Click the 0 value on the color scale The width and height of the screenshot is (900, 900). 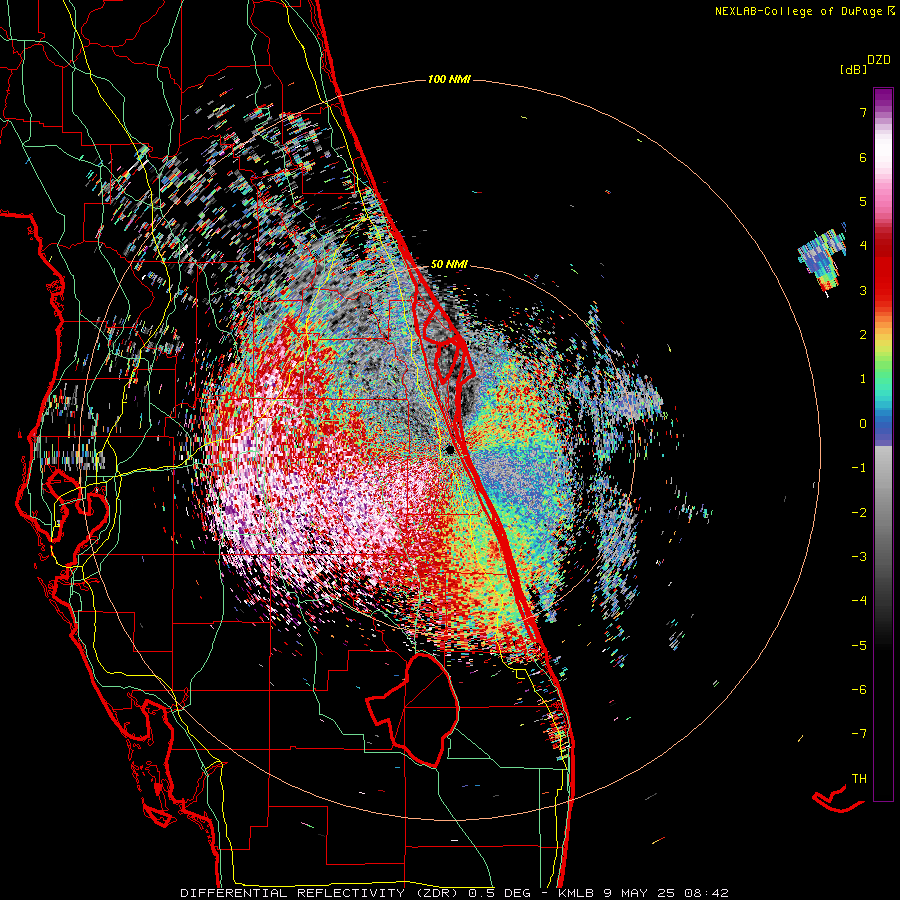click(x=863, y=424)
